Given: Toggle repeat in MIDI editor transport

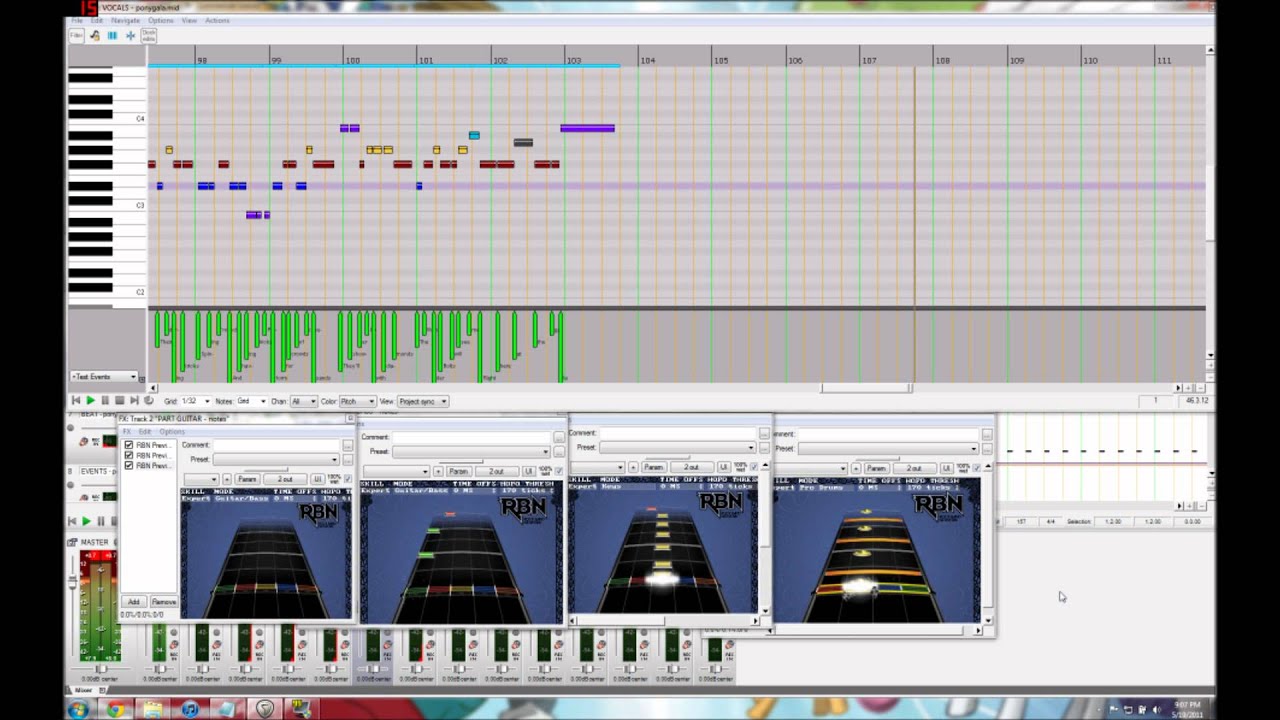Looking at the screenshot, I should click(x=149, y=401).
